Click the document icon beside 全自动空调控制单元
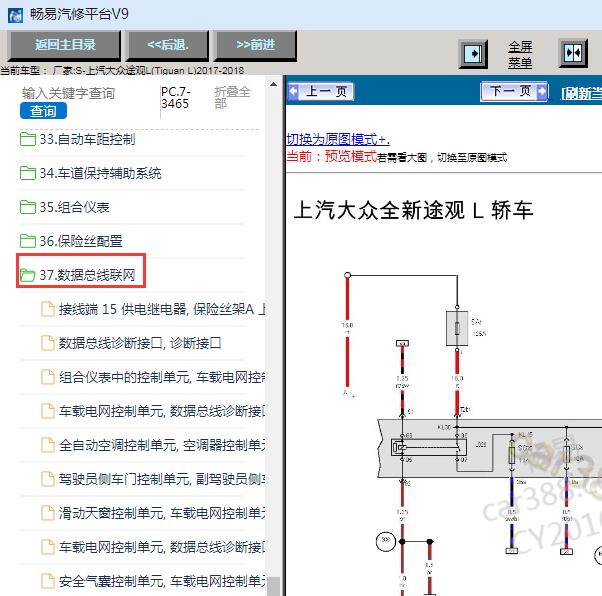 tap(48, 445)
